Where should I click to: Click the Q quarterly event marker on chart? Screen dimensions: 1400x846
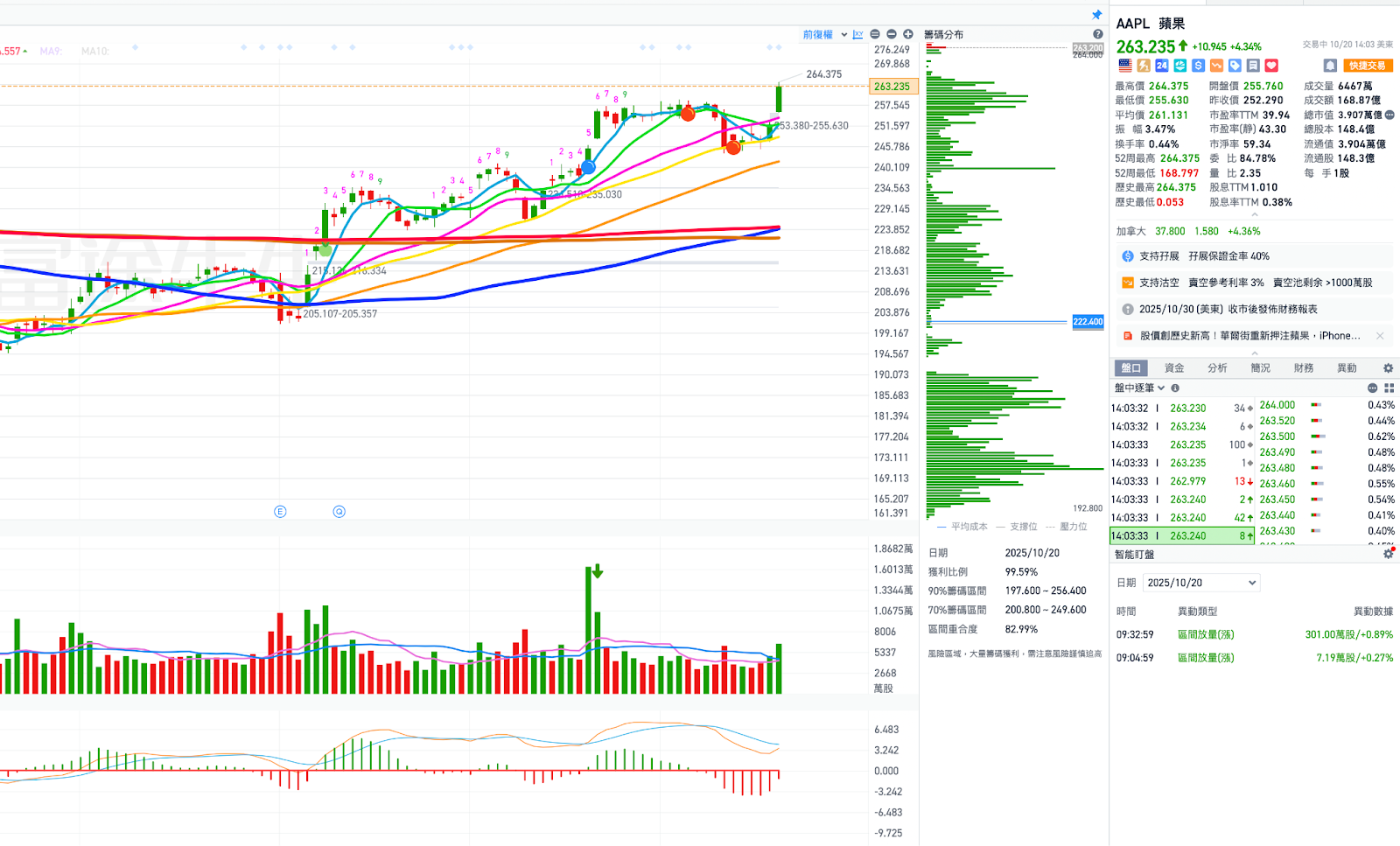339,512
